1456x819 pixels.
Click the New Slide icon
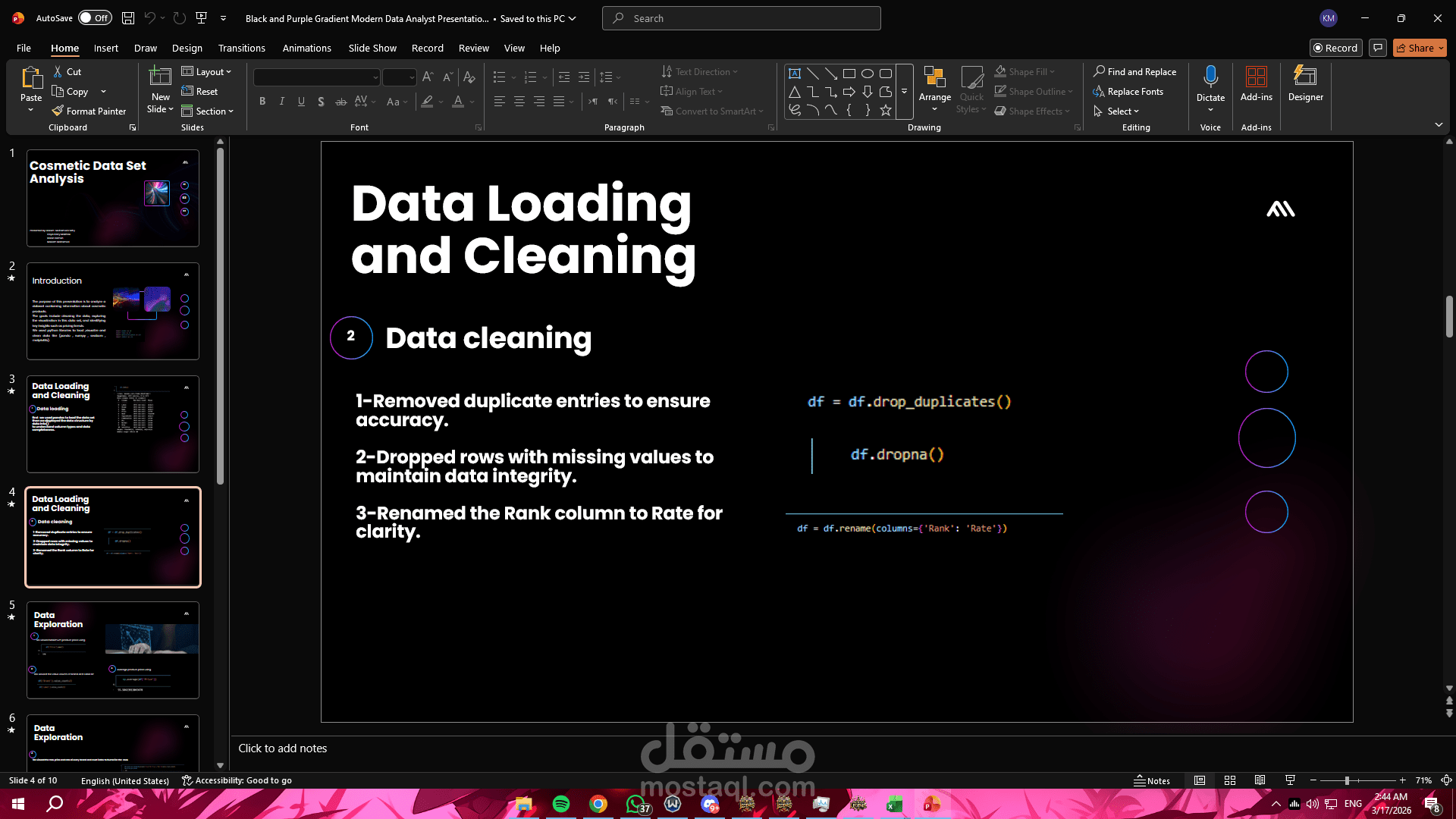(x=160, y=76)
